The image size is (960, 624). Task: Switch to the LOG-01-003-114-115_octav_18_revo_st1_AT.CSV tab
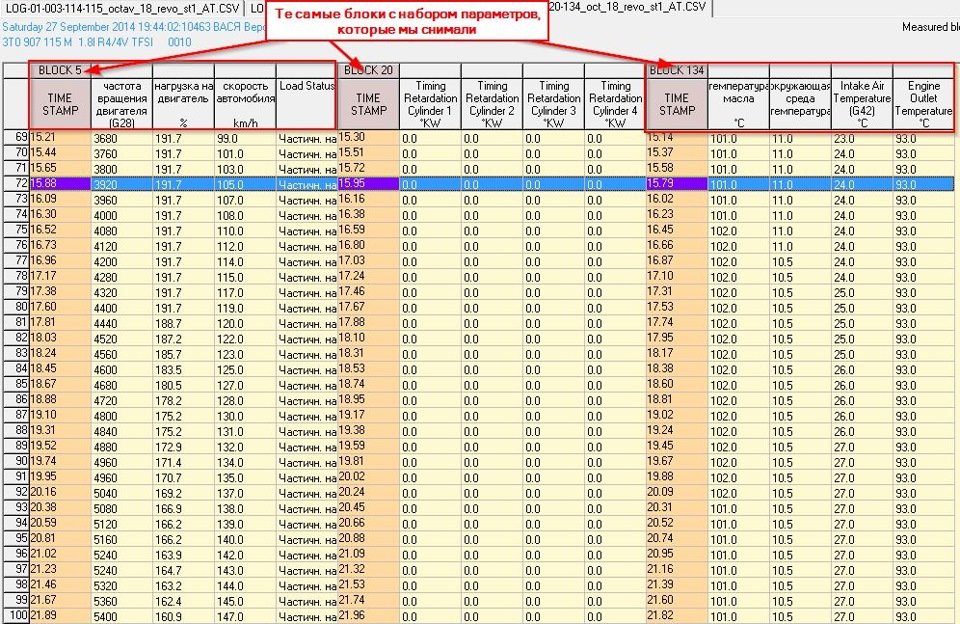122,7
